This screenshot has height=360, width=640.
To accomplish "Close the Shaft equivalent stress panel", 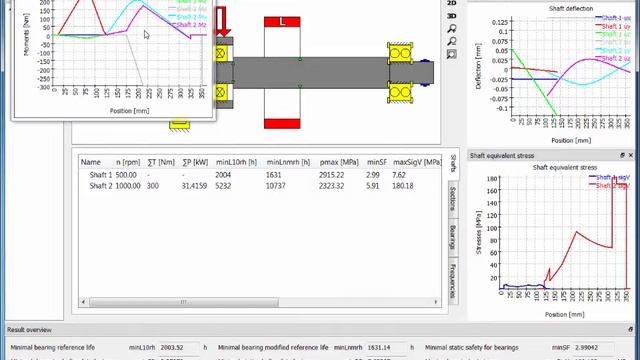I will (x=631, y=156).
